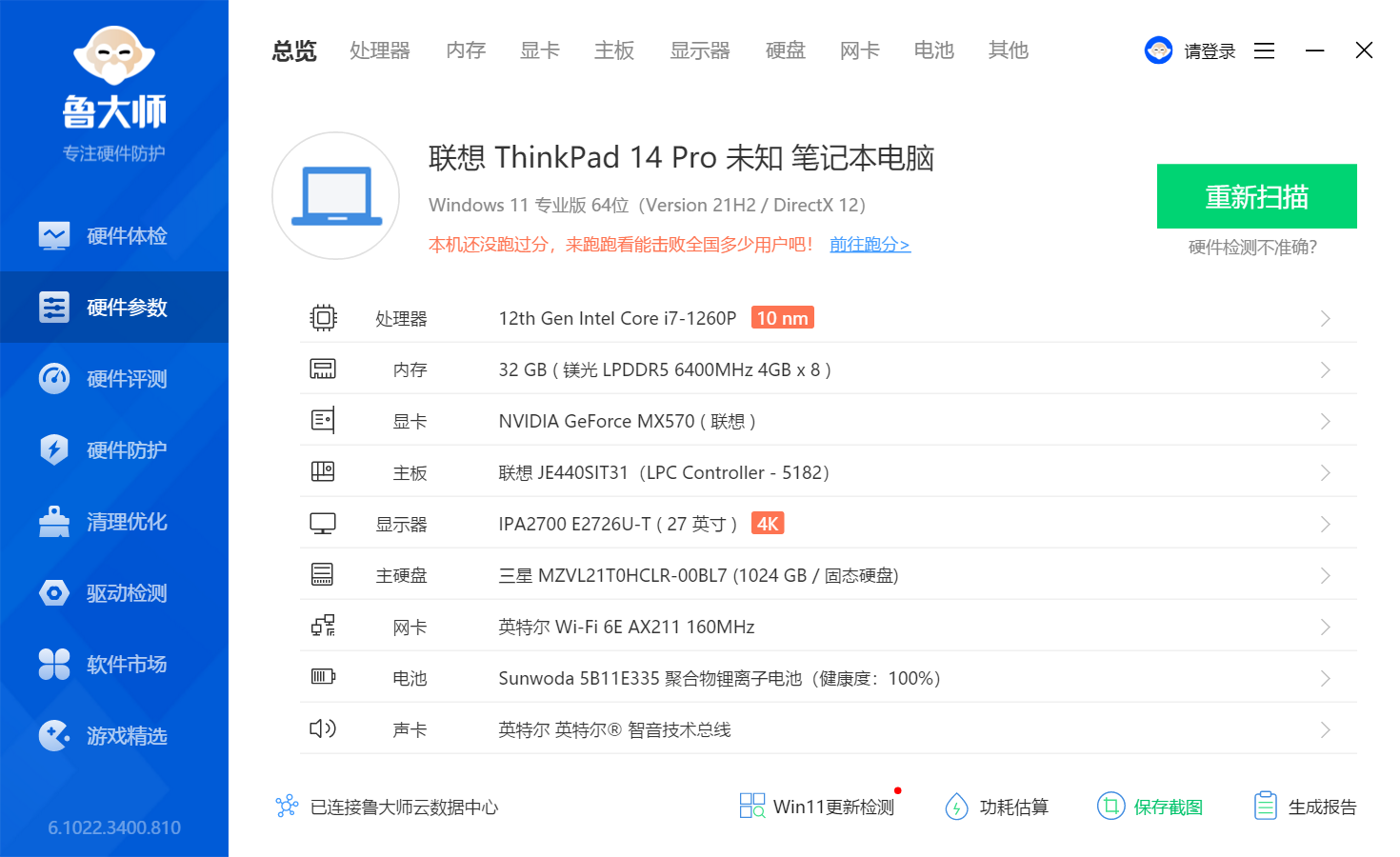
Task: Click the user avatar login icon
Action: coord(1158,50)
